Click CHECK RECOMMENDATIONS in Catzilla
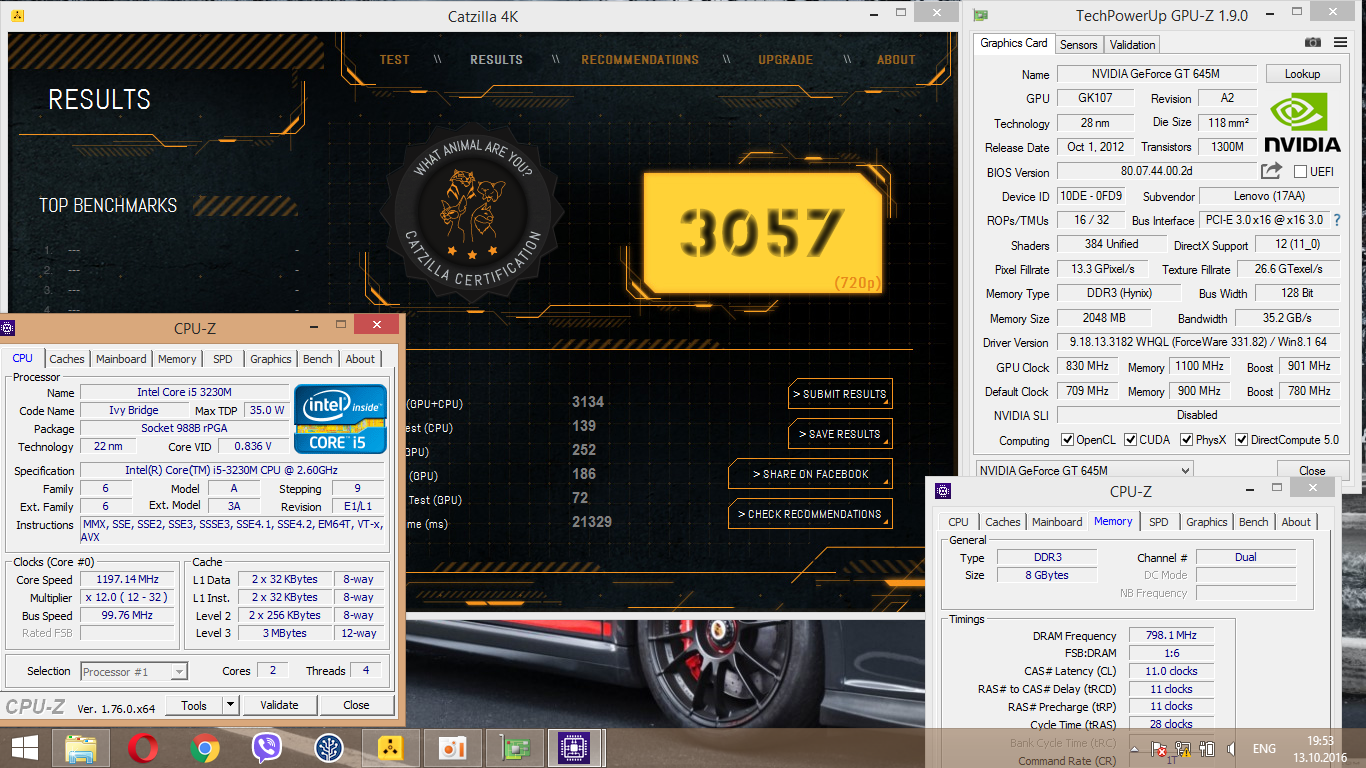Screen dimensions: 1366x768 [811, 514]
